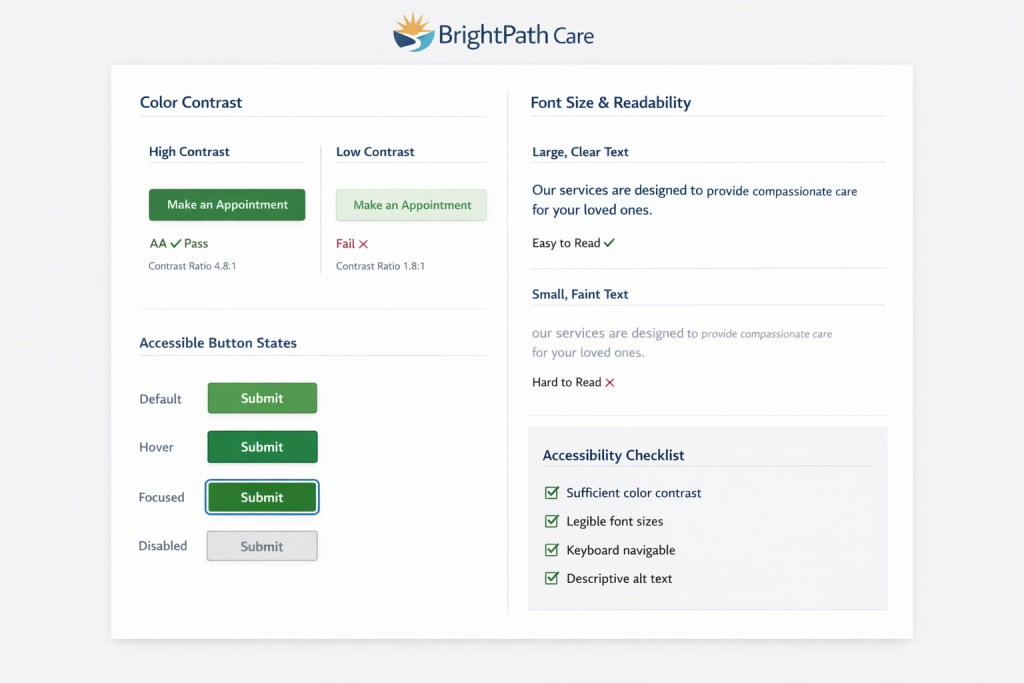The image size is (1024, 683).
Task: Click the Contrast Ratio 4.8:1 label
Action: [193, 266]
